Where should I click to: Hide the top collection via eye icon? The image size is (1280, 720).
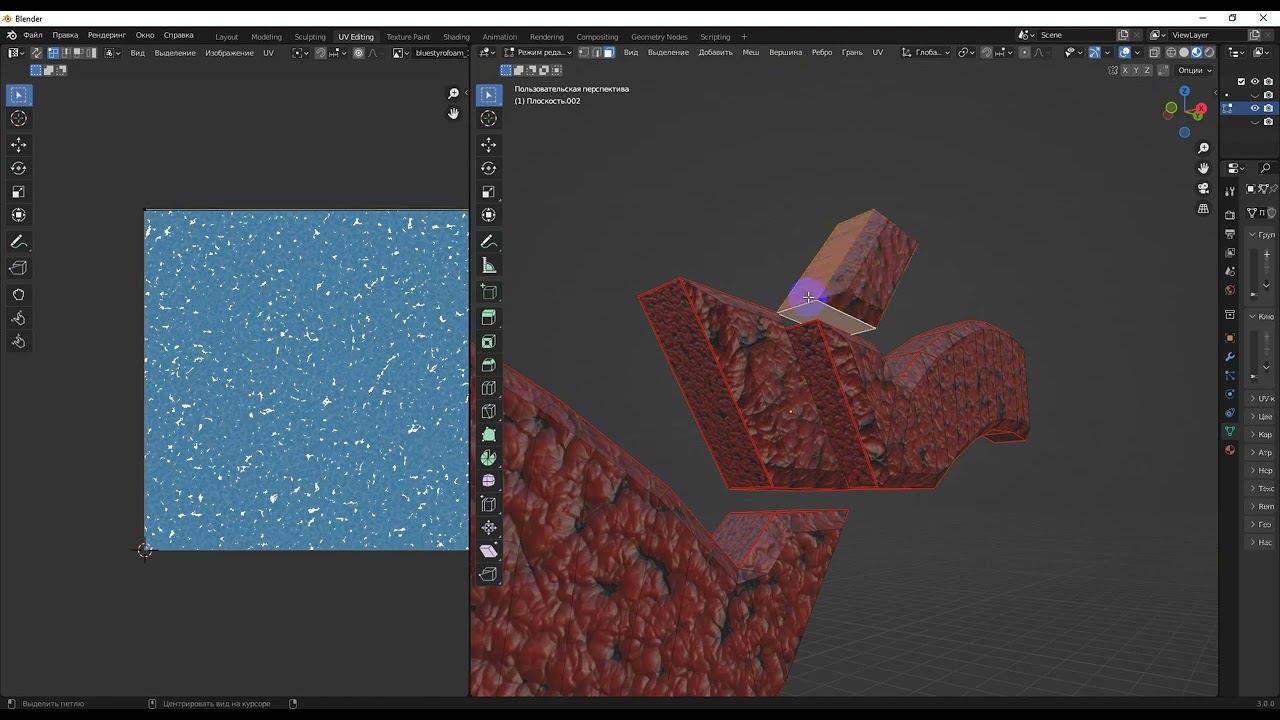(1255, 82)
